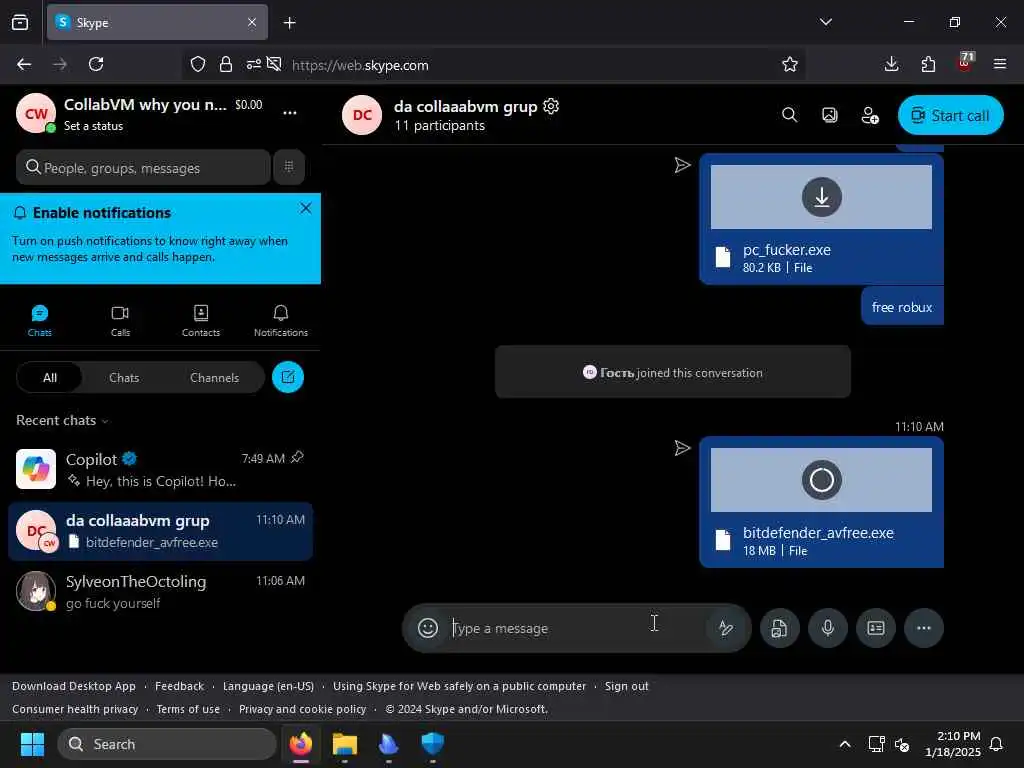Switch to the Contacts tab
The image size is (1024, 768).
click(200, 321)
